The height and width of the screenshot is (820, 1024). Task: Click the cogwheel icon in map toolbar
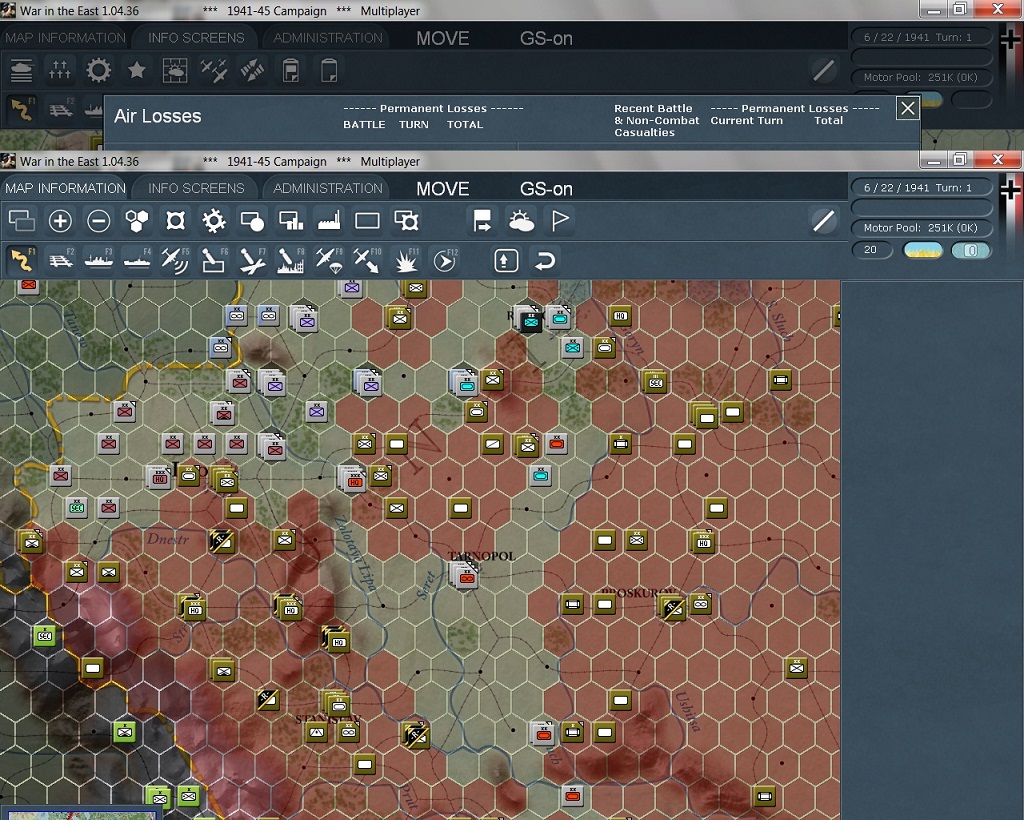[x=214, y=221]
